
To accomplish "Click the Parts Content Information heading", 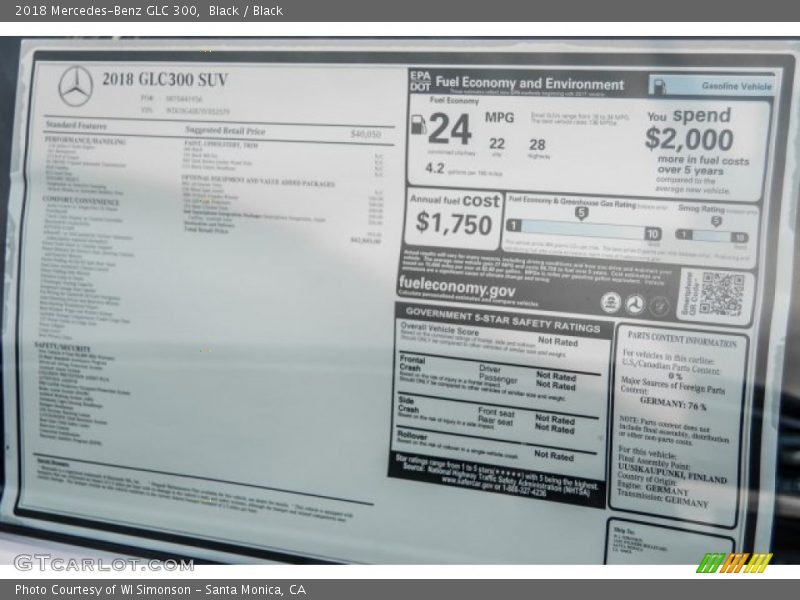I will coord(682,340).
